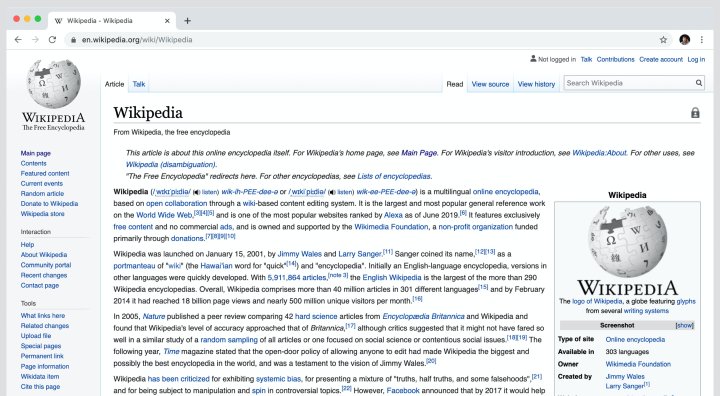Click the Encyclopædia Britannica link
Image resolution: width=720 pixels, height=396 pixels.
[x=423, y=317]
